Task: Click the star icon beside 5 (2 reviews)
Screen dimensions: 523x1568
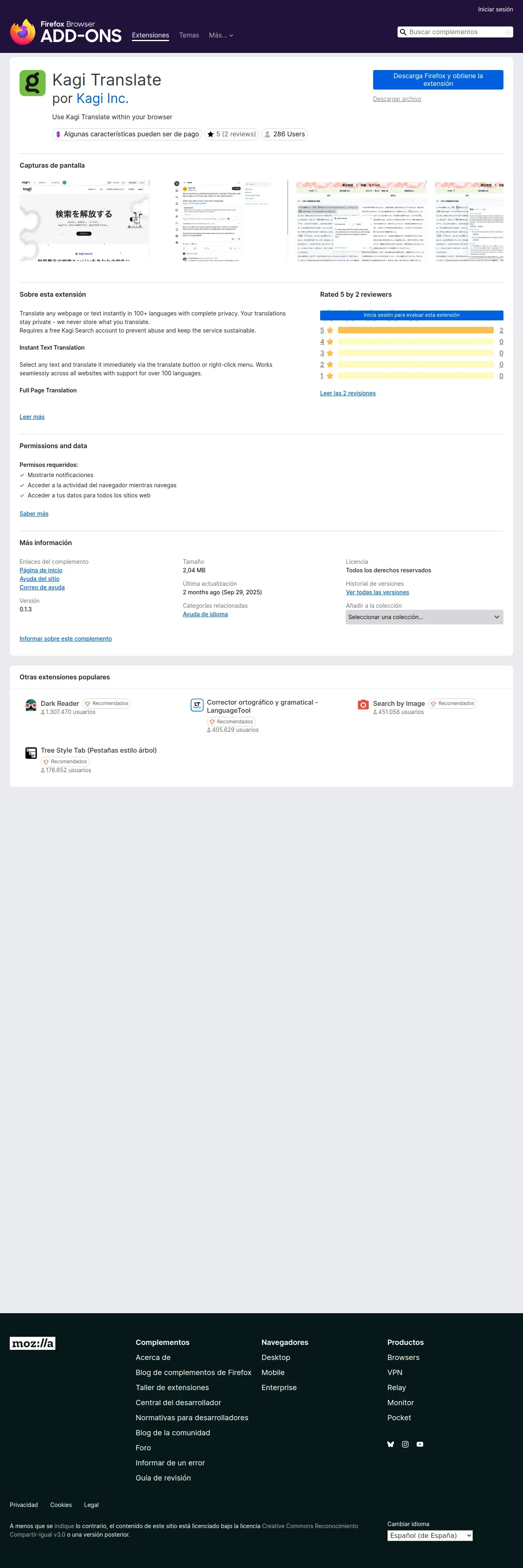Action: (210, 134)
